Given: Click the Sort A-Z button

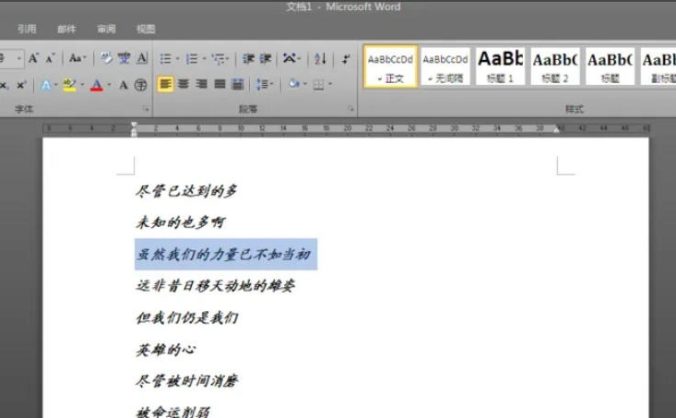Looking at the screenshot, I should (x=320, y=58).
